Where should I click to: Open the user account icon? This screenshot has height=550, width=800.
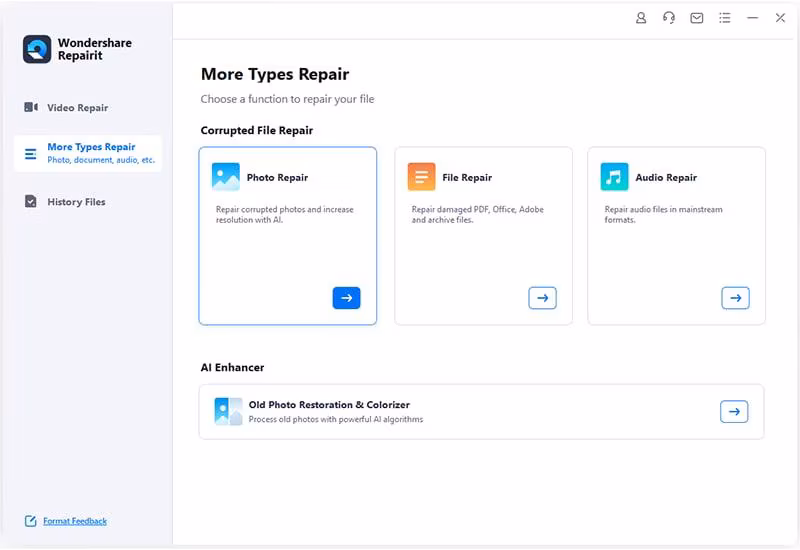[641, 18]
